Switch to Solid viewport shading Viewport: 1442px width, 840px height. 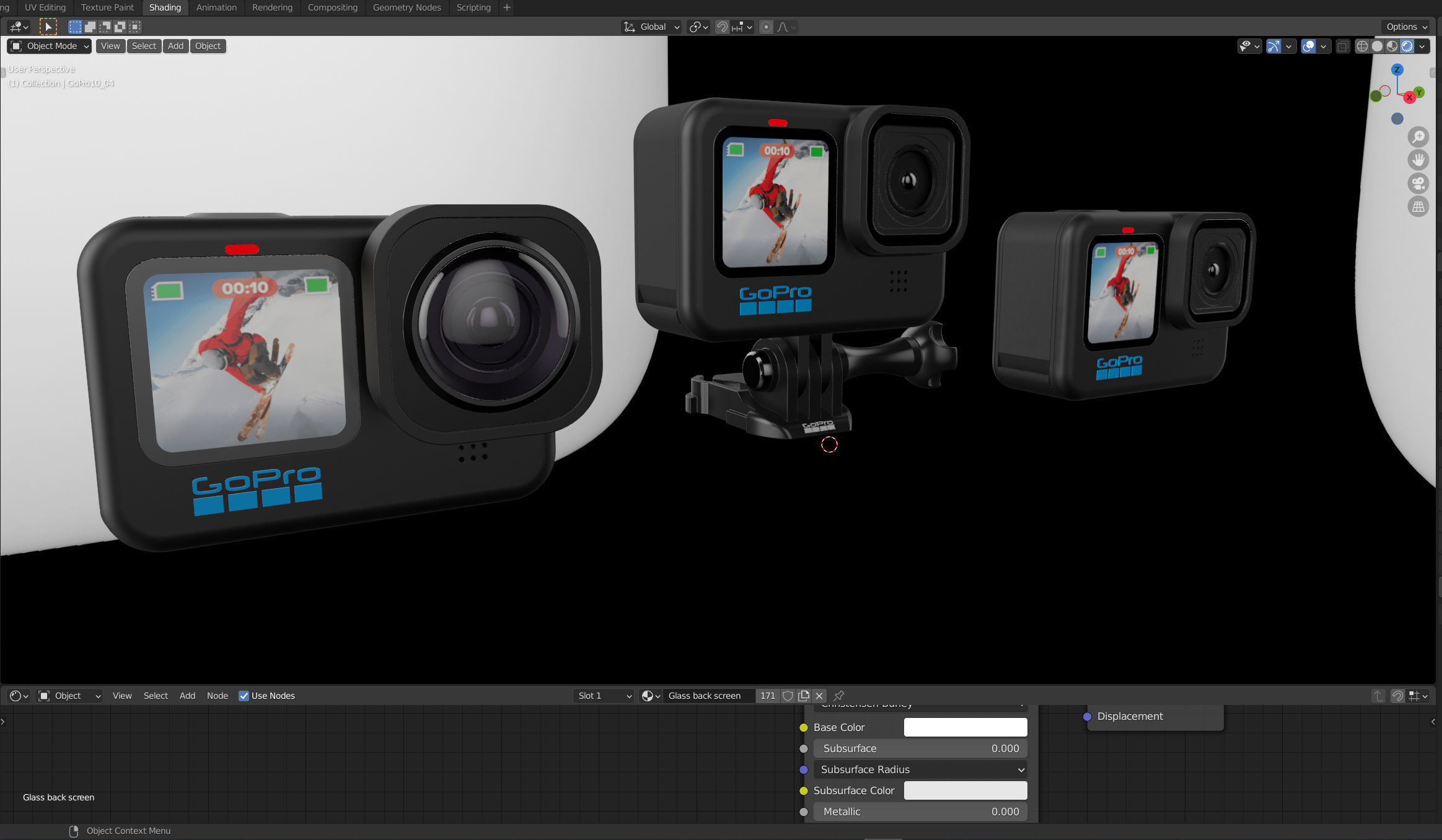pos(1377,46)
